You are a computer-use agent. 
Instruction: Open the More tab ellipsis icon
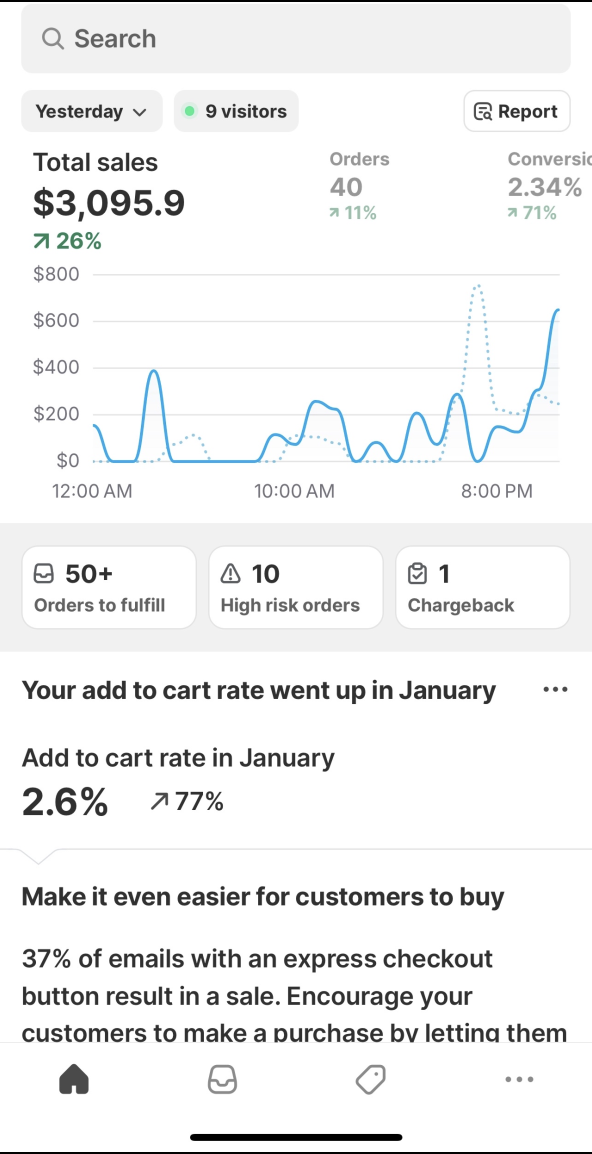[519, 1080]
